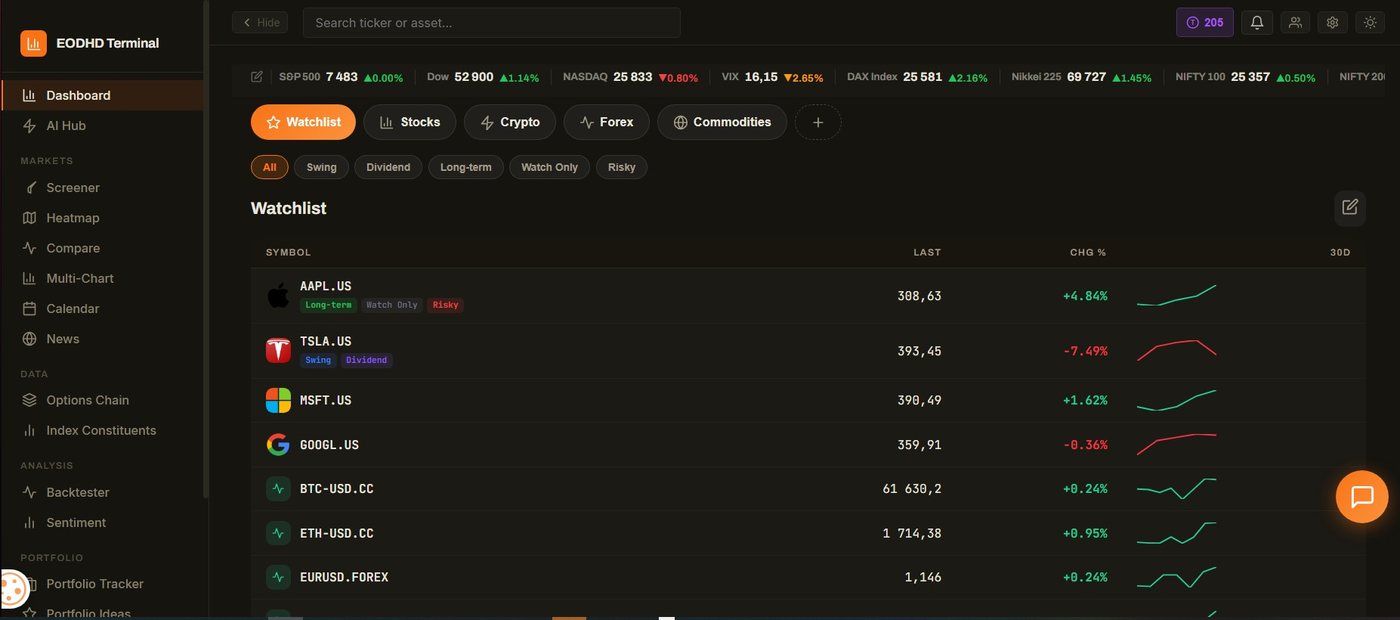Click the EURUSD.FOREX pulse icon
The height and width of the screenshot is (620, 1400).
[278, 577]
